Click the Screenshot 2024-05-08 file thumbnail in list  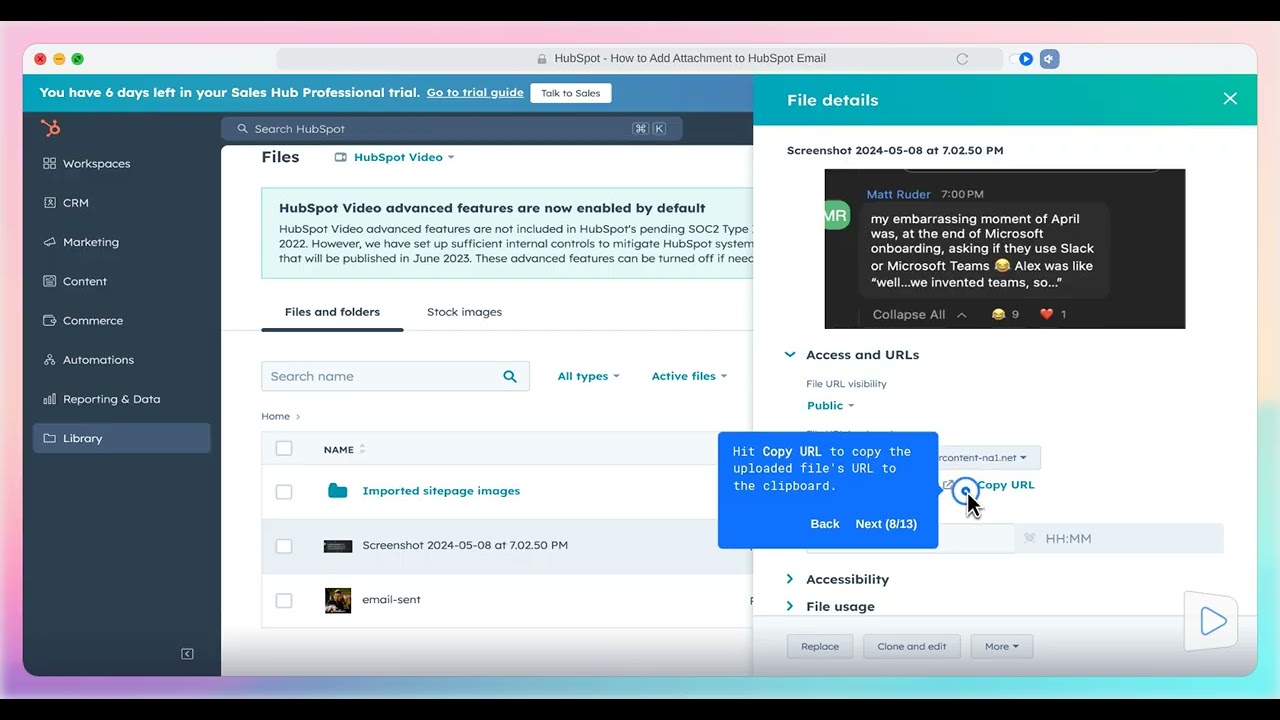338,546
